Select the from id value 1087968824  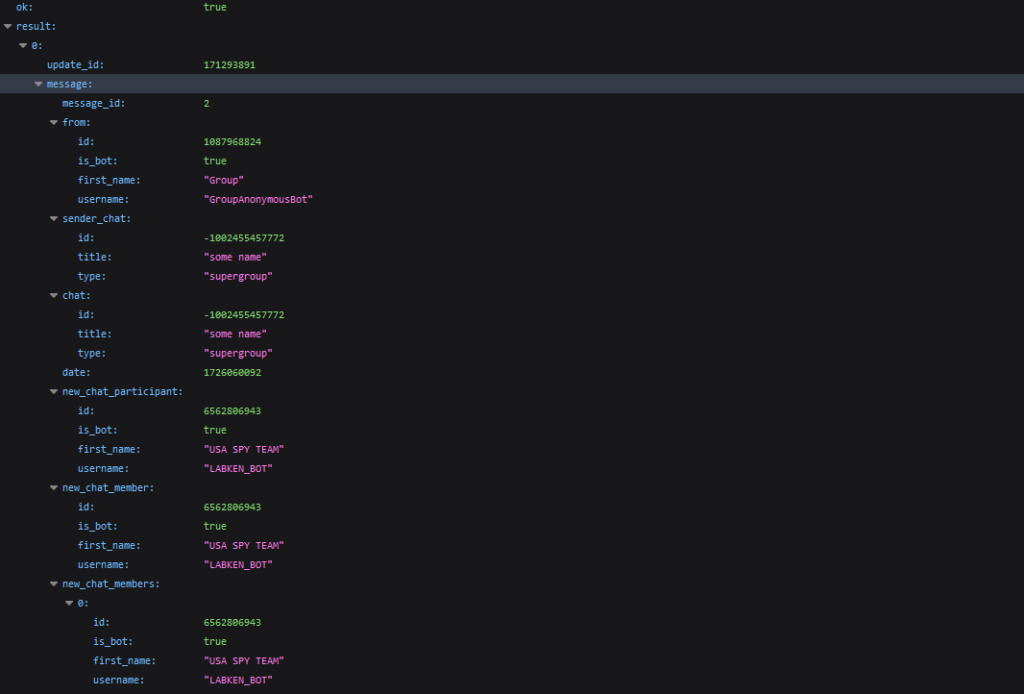(x=232, y=142)
